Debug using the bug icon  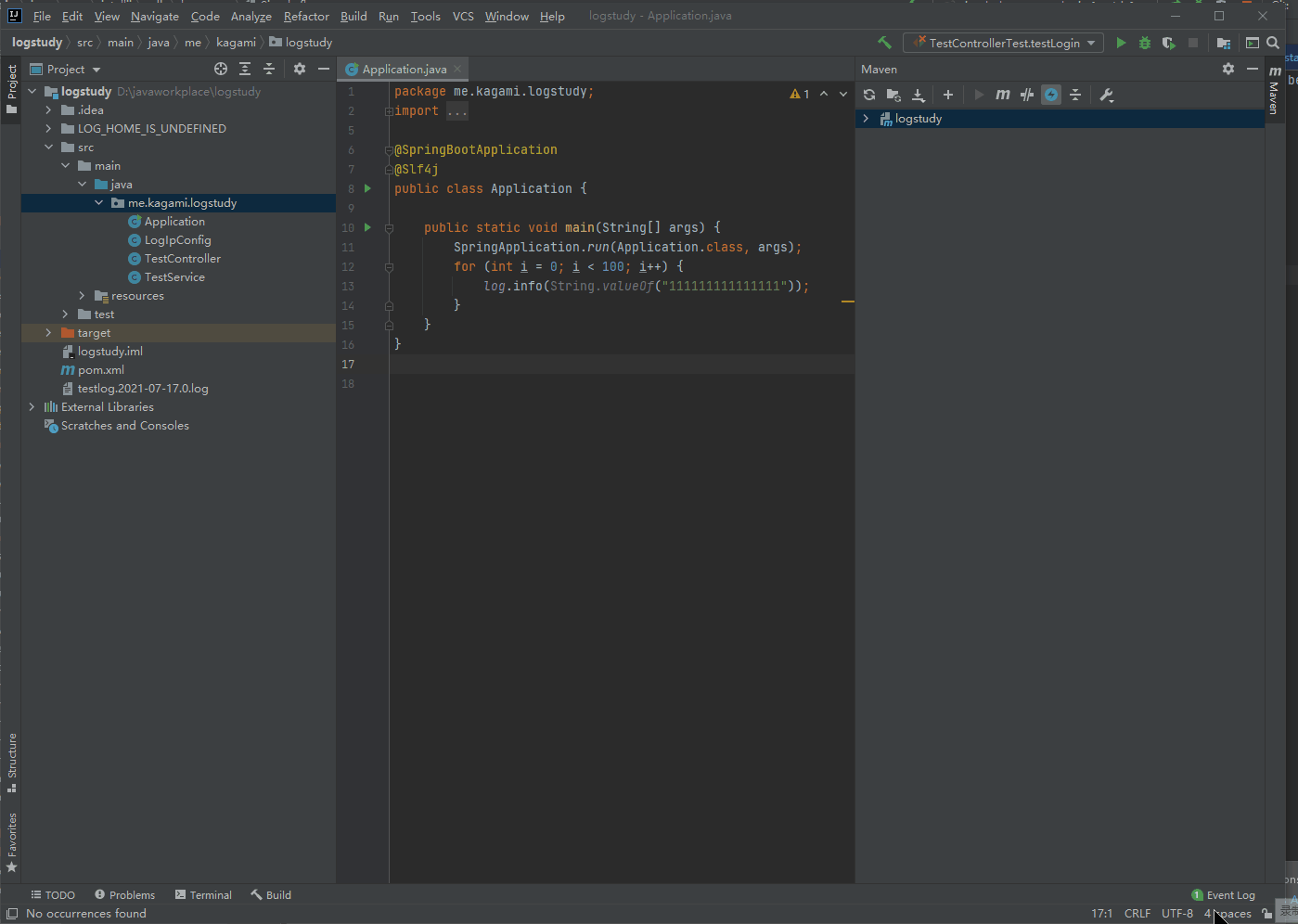pos(1143,42)
